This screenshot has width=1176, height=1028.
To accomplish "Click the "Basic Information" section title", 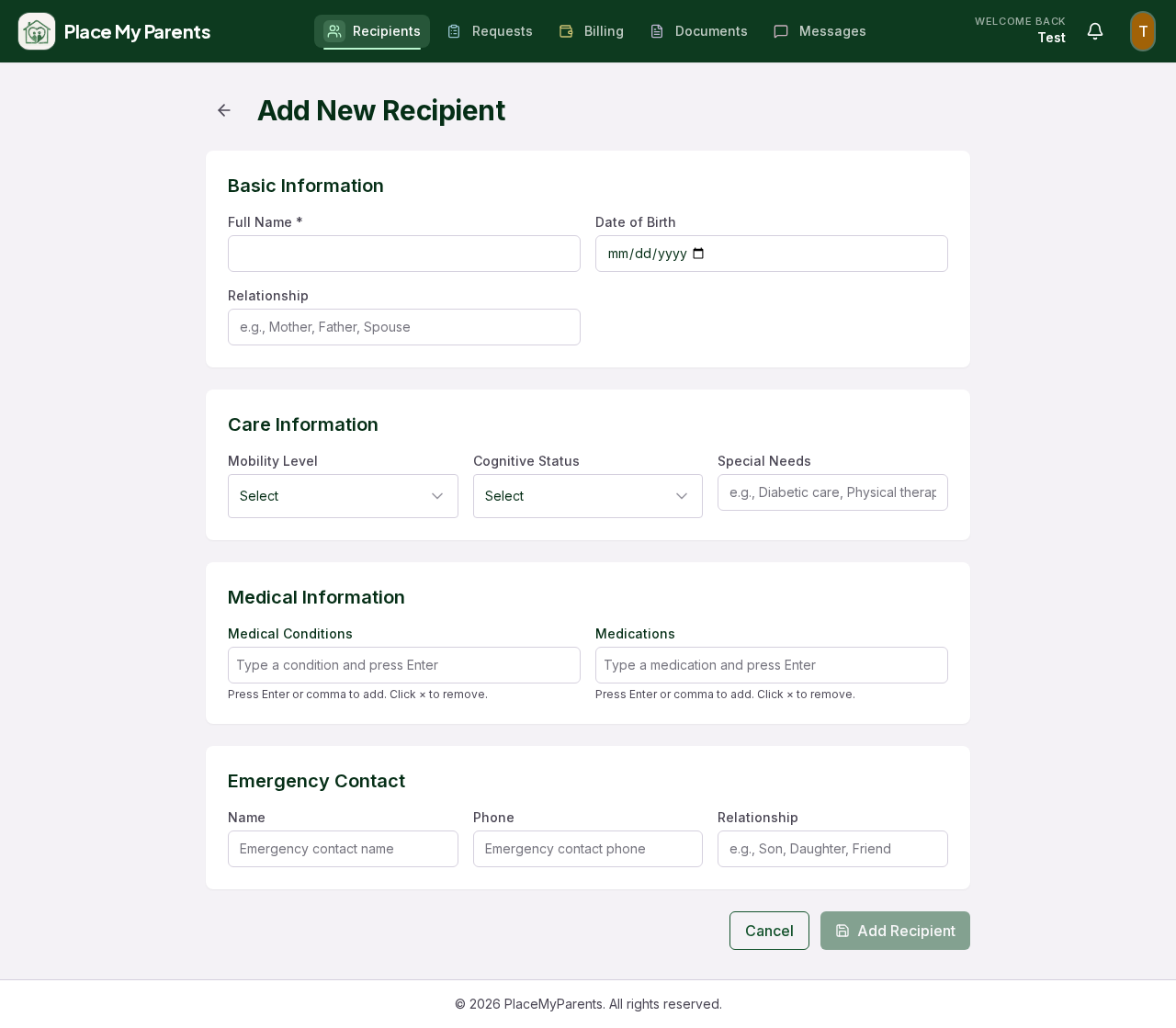I will (306, 186).
